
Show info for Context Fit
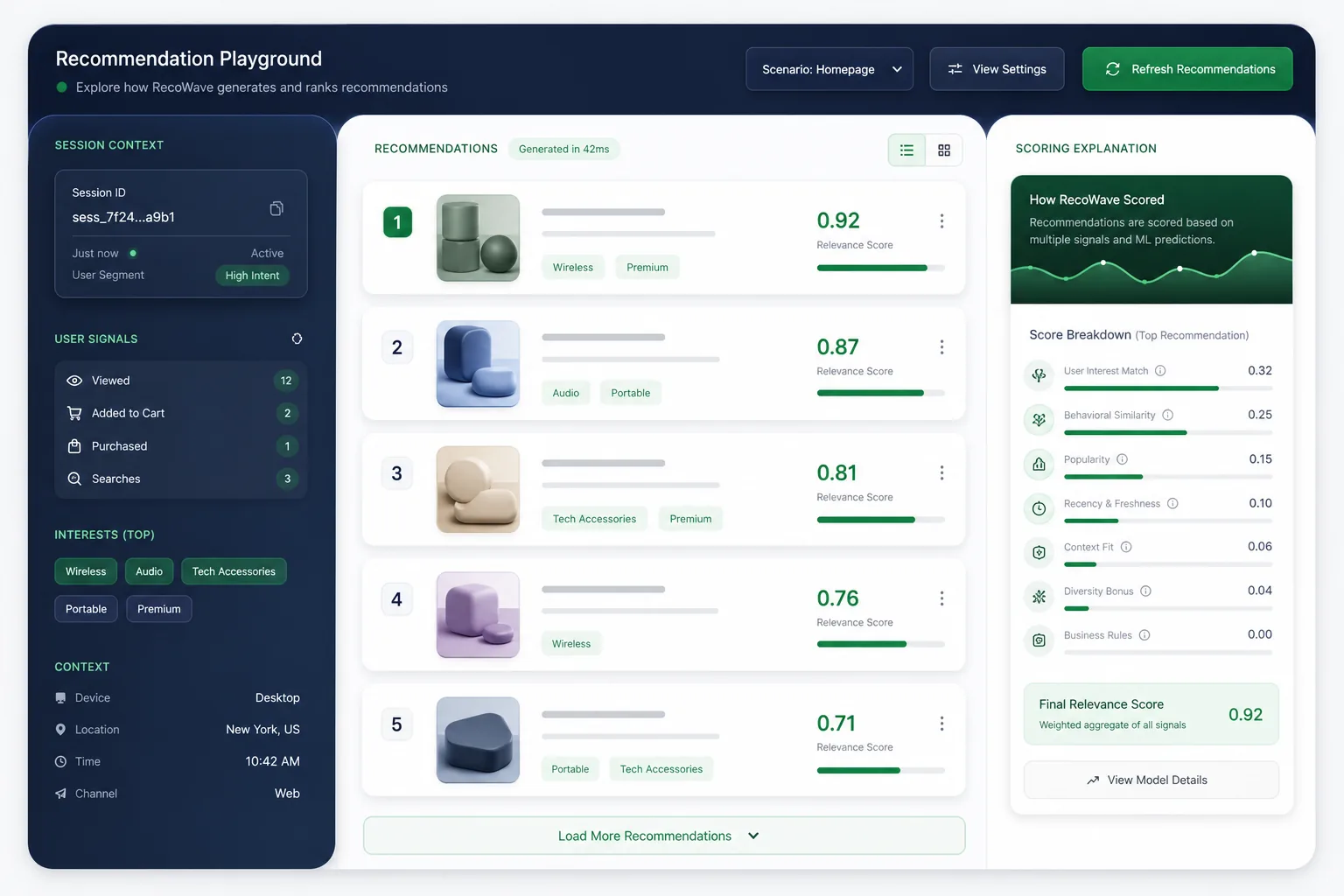coord(1126,547)
